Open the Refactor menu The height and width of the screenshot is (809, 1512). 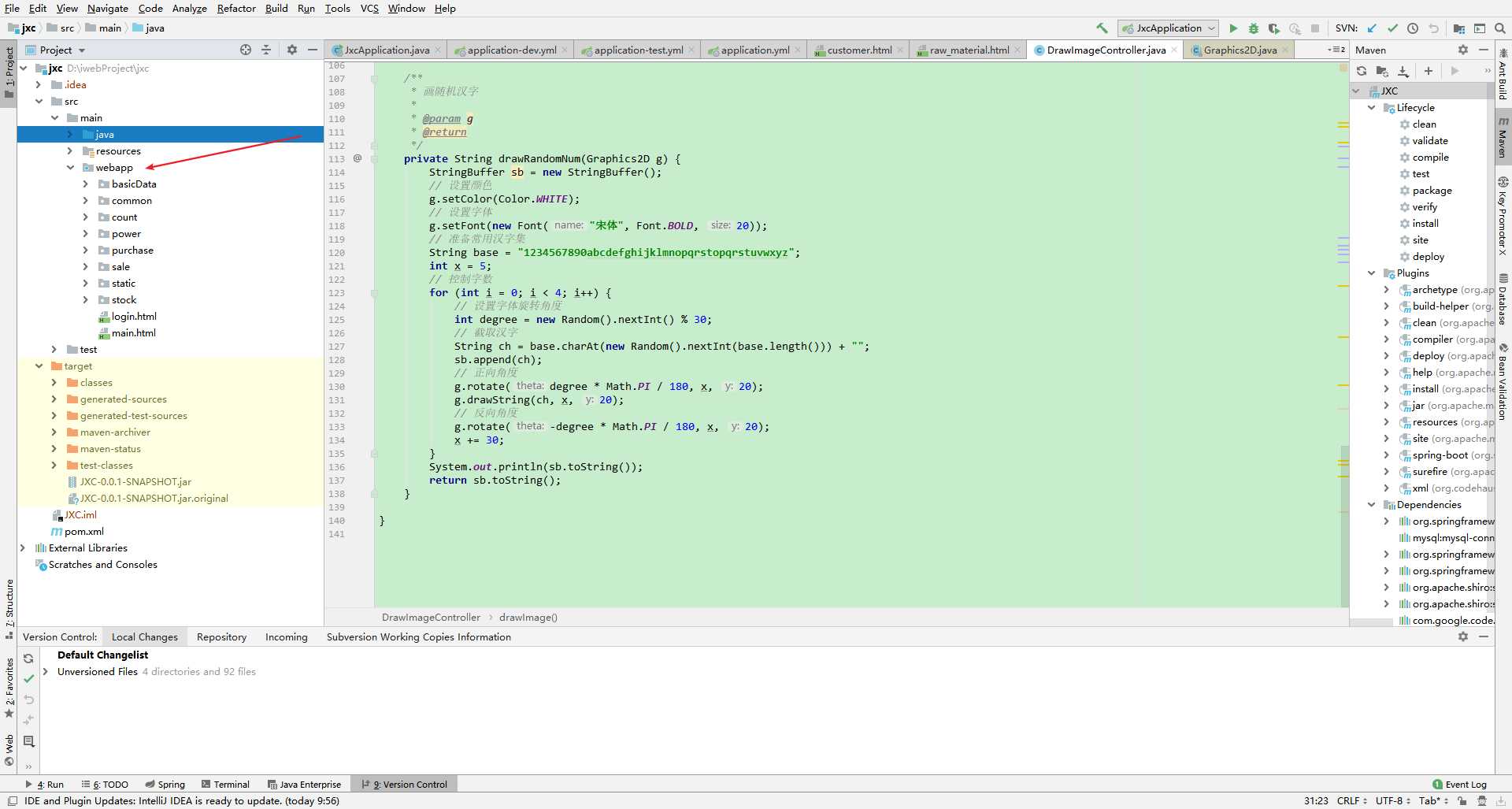point(236,8)
